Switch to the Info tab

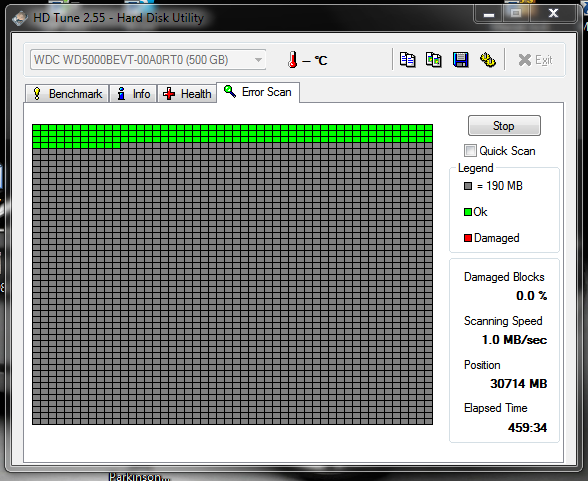coord(133,94)
